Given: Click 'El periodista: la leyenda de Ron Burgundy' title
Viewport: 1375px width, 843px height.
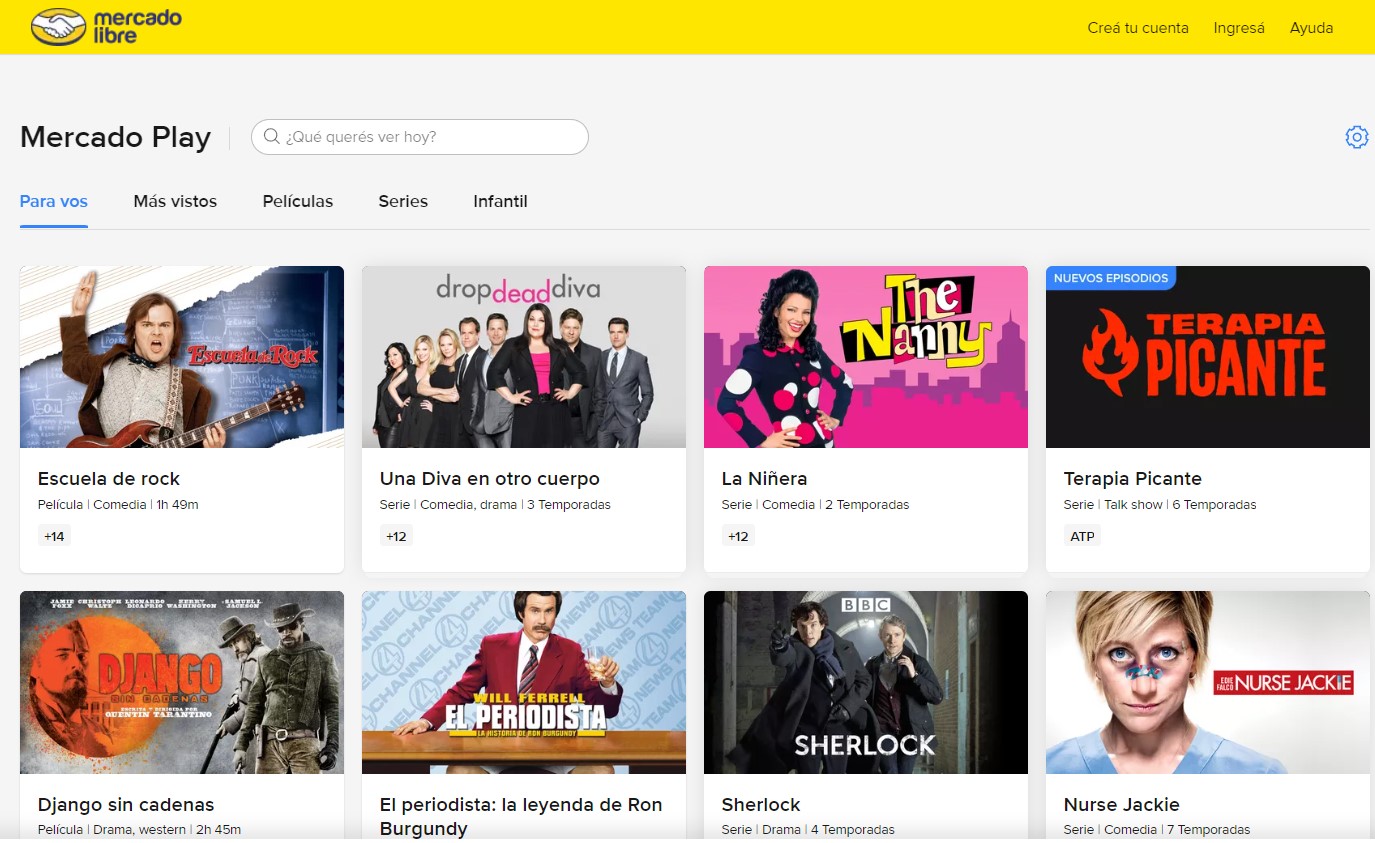Looking at the screenshot, I should pyautogui.click(x=521, y=817).
